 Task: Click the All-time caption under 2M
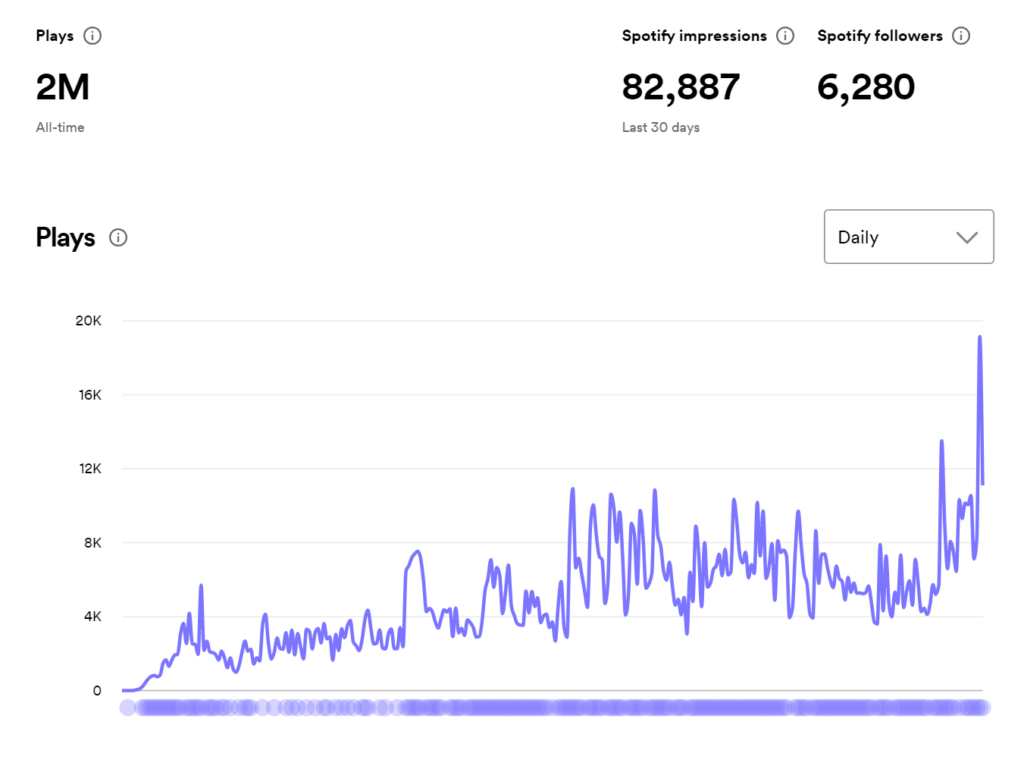click(x=60, y=128)
